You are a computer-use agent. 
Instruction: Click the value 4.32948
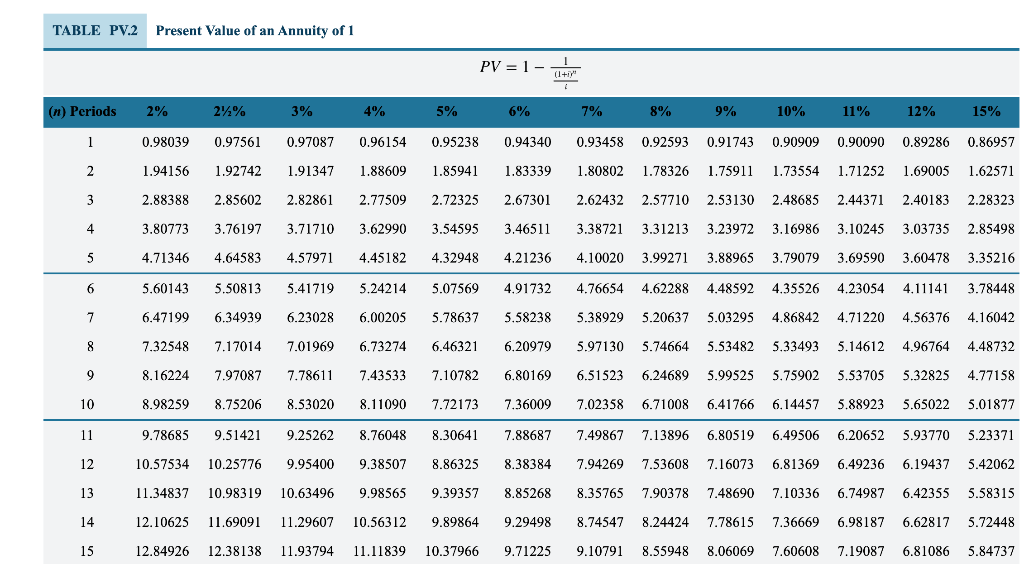tap(455, 258)
